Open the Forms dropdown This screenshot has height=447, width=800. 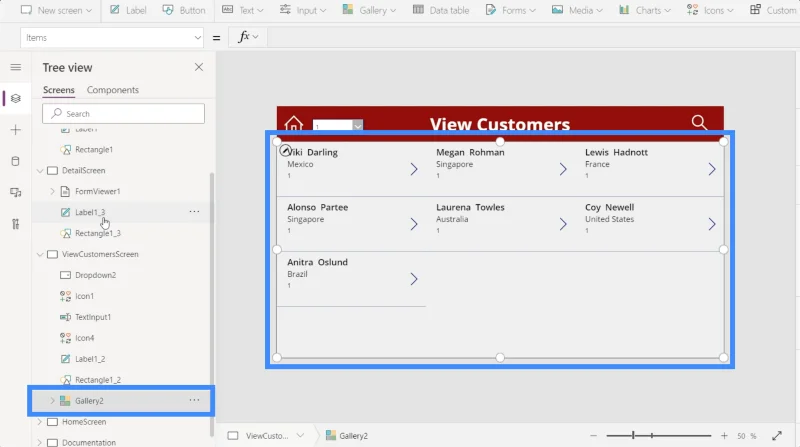[510, 10]
